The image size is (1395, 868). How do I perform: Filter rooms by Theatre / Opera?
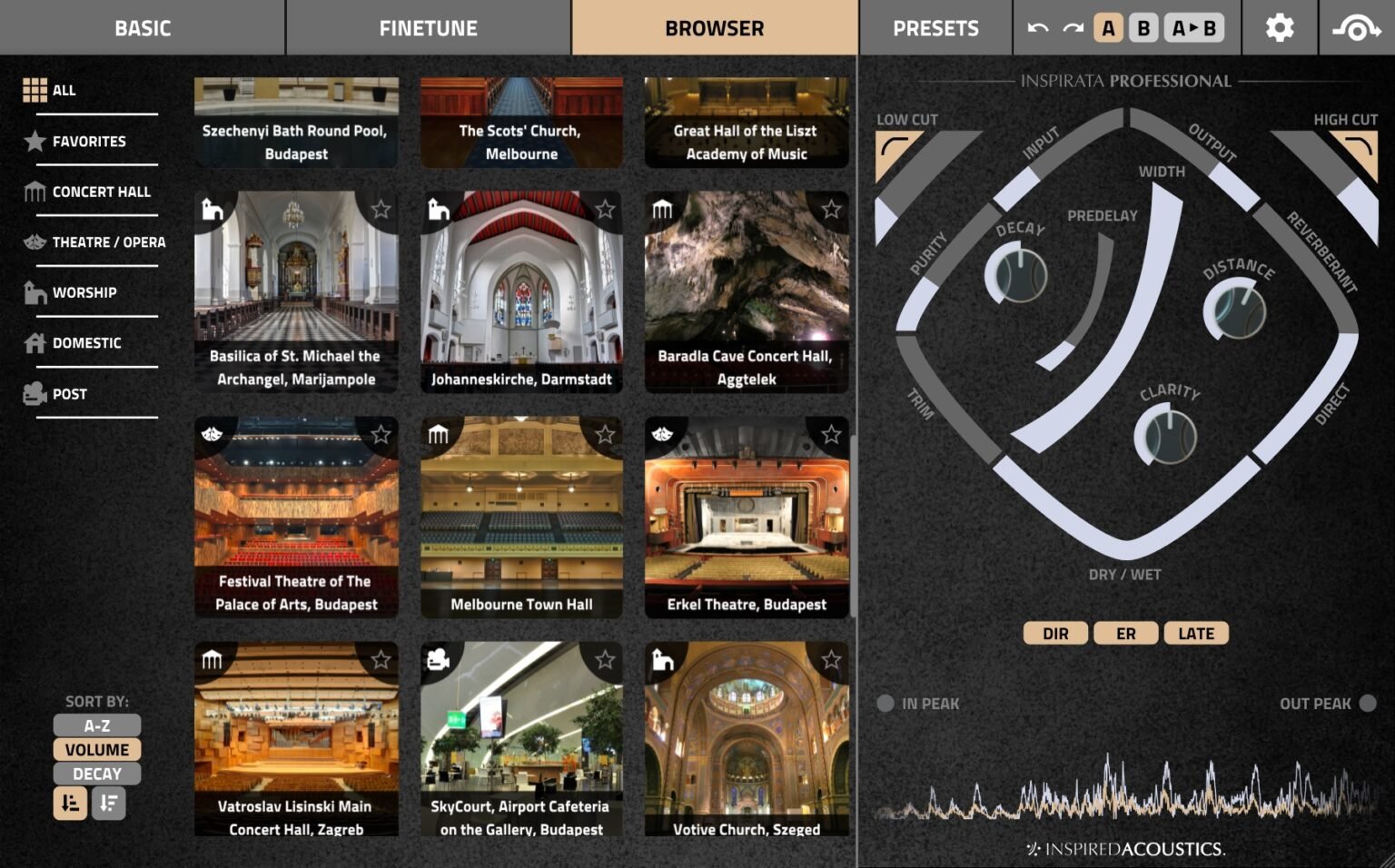pos(95,242)
